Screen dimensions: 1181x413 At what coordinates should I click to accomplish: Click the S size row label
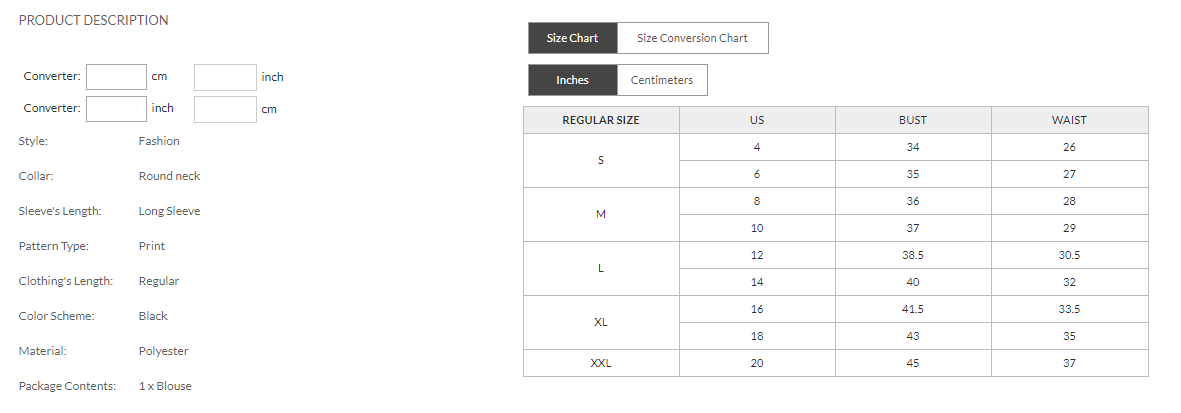click(601, 160)
